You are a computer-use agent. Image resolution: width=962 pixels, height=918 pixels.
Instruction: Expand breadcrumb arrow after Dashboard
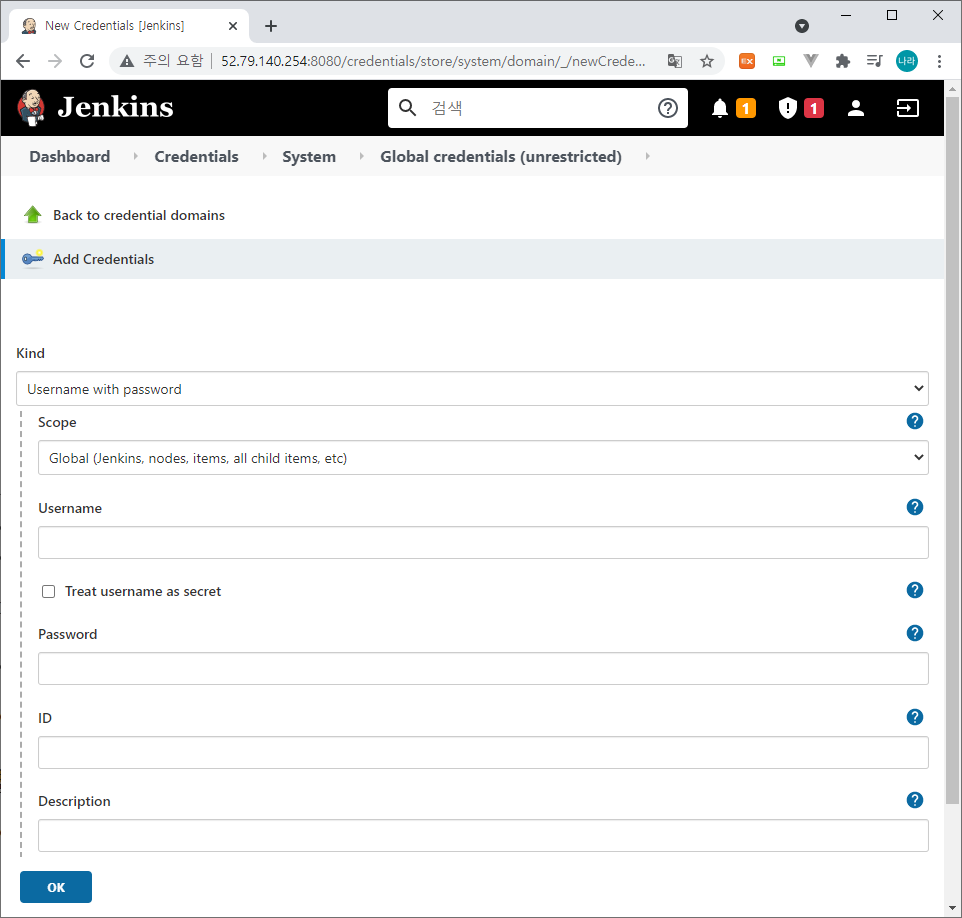click(136, 156)
